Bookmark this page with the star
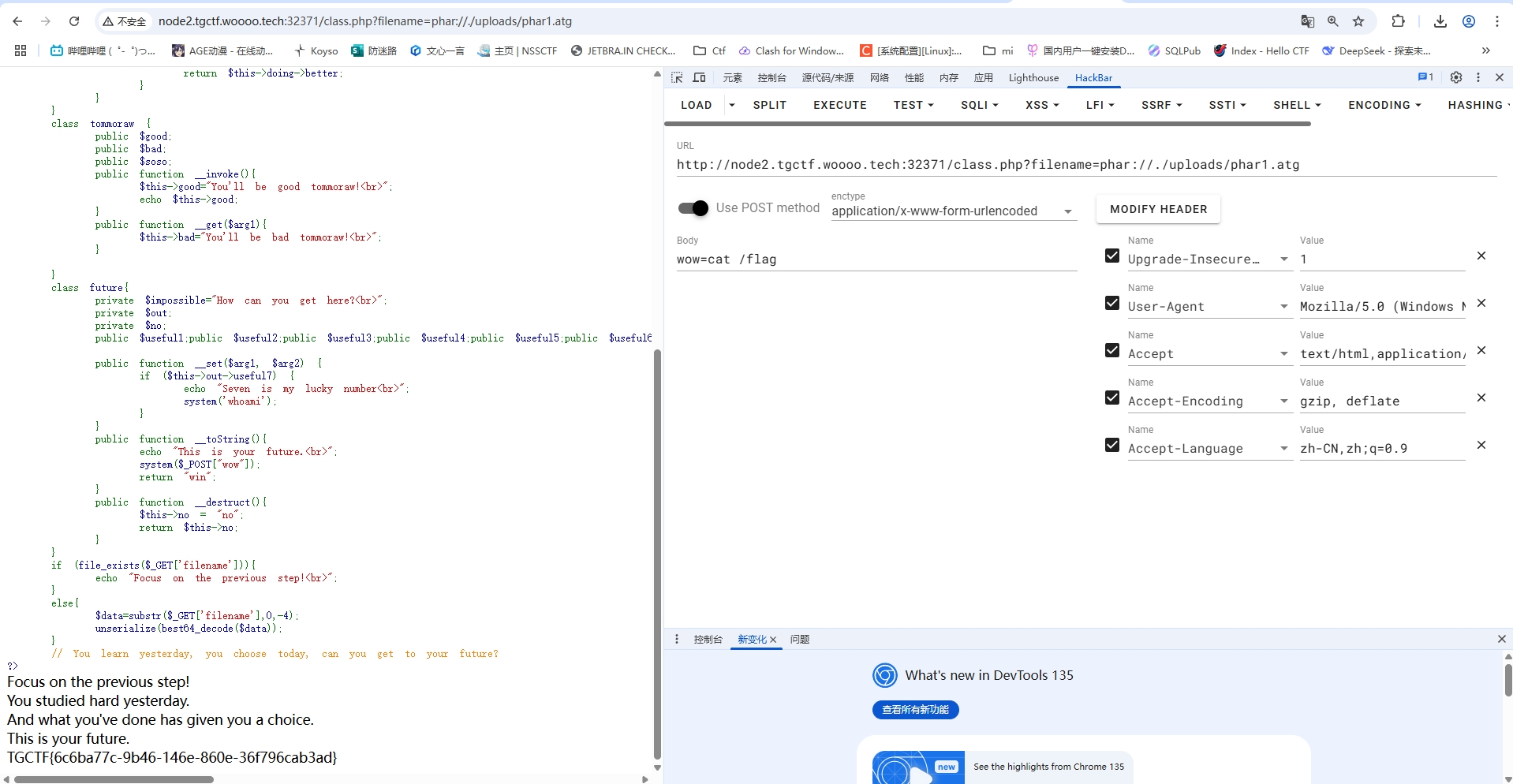This screenshot has height=784, width=1513. pos(1358,21)
